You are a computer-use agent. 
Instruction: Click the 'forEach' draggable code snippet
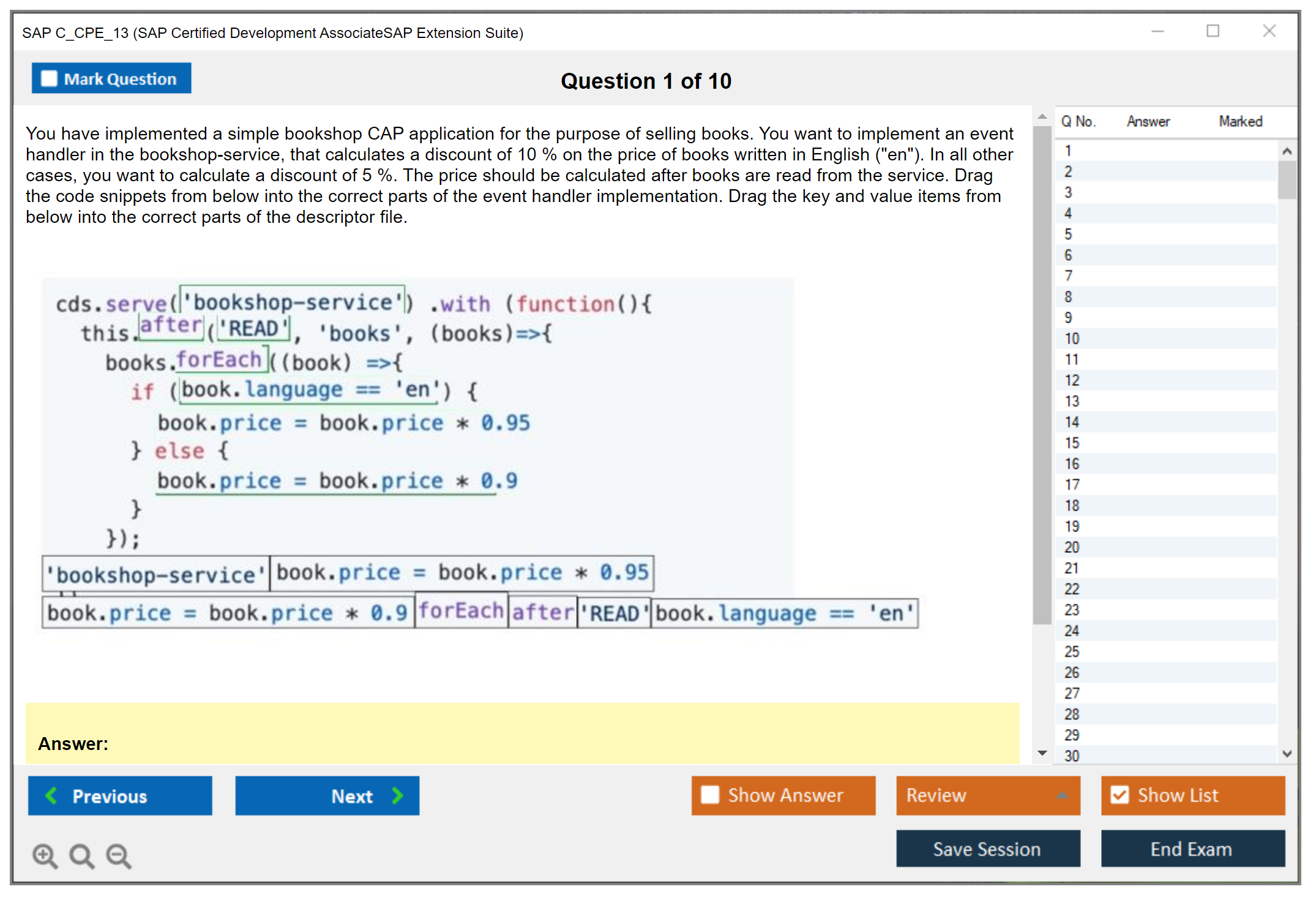(x=461, y=611)
